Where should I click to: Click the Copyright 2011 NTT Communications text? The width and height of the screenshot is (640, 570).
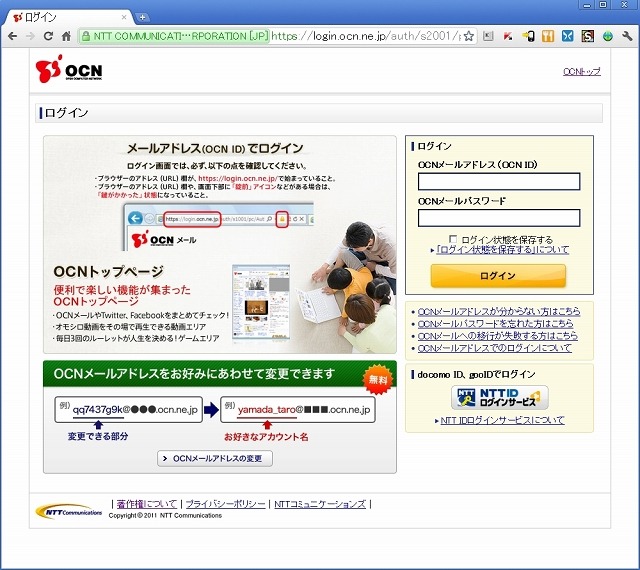click(x=165, y=516)
